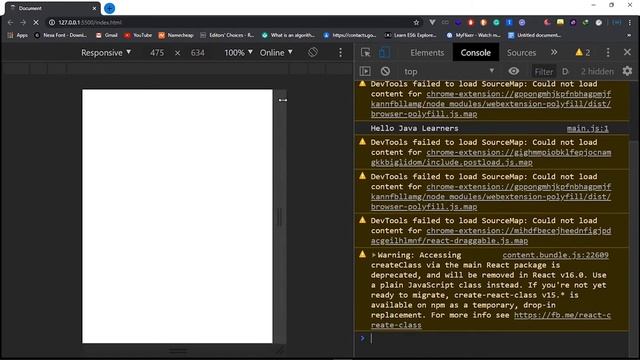Show the console sidebar icon
This screenshot has height=360, width=640.
tap(365, 71)
